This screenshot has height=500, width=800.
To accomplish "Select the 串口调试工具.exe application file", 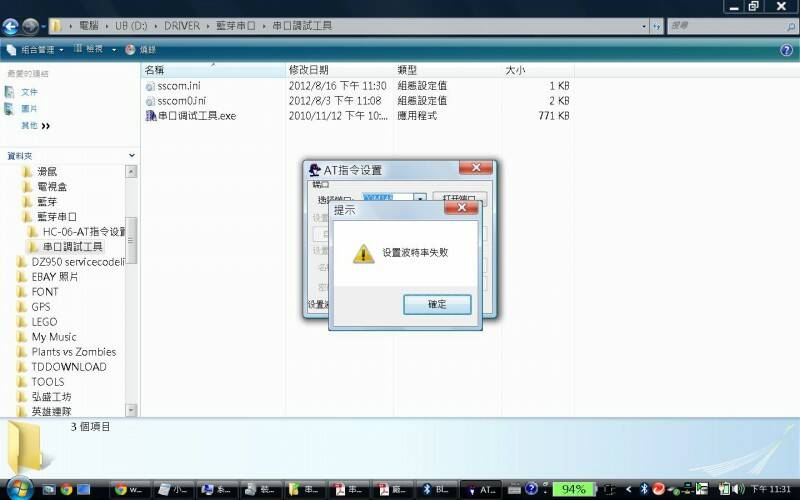I will tap(196, 116).
